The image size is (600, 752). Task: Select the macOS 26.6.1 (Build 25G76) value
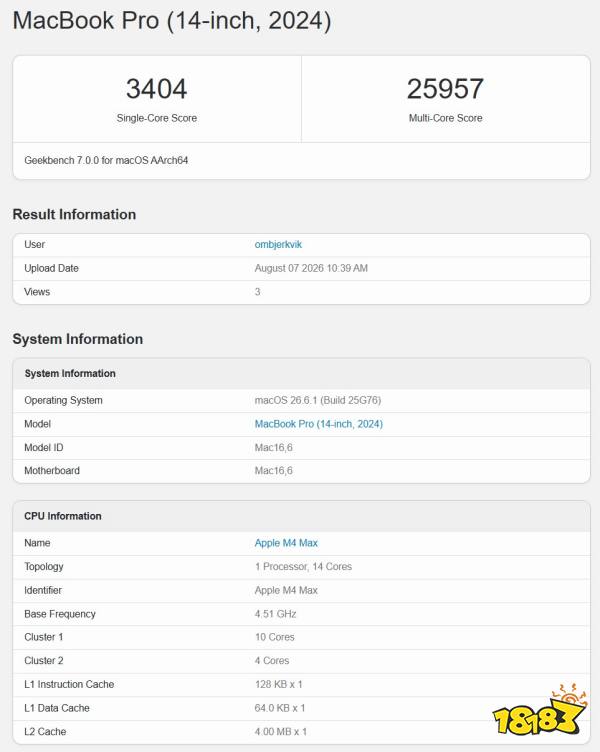tap(318, 400)
